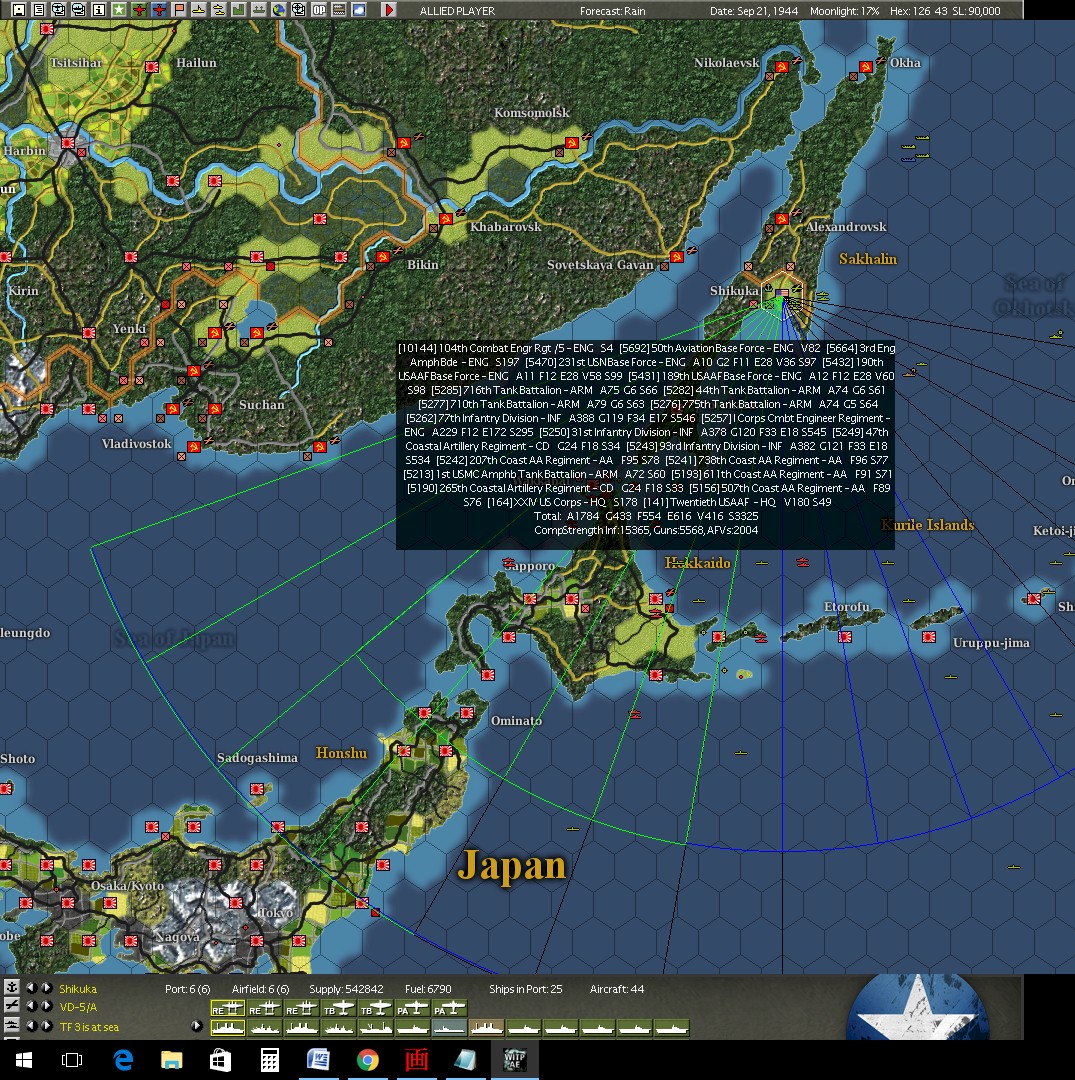The height and width of the screenshot is (1080, 1075).
Task: Click the anchor base icon beside Shikuka
Action: 11,987
